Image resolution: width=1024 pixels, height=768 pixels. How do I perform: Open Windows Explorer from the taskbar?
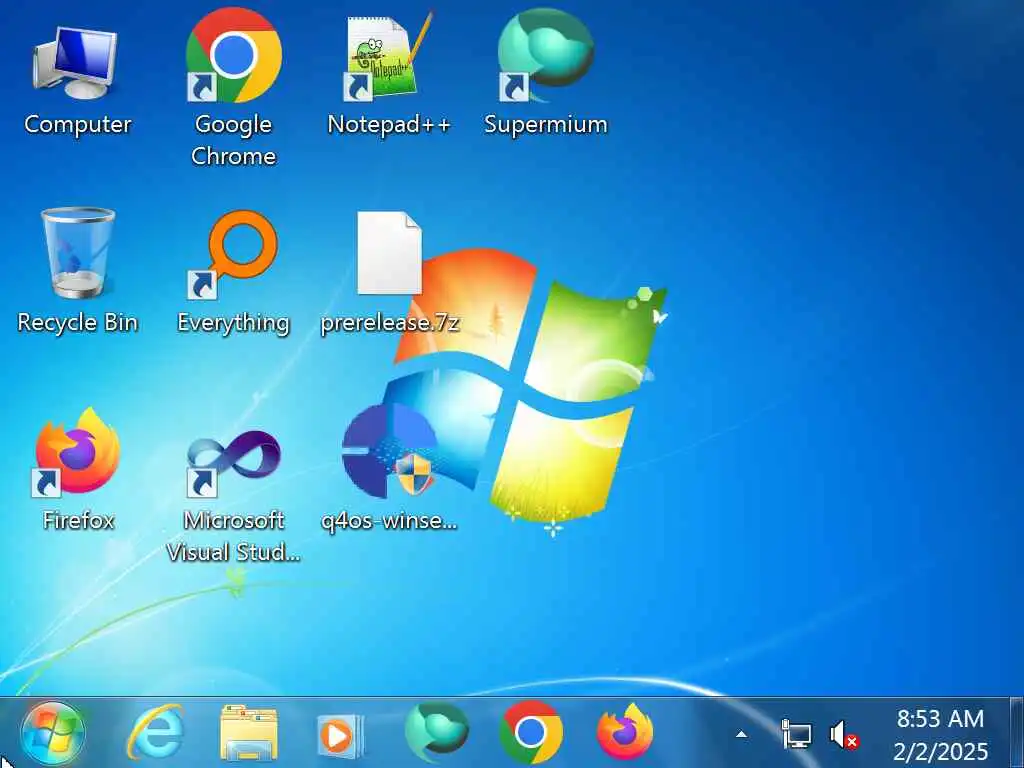pyautogui.click(x=249, y=733)
